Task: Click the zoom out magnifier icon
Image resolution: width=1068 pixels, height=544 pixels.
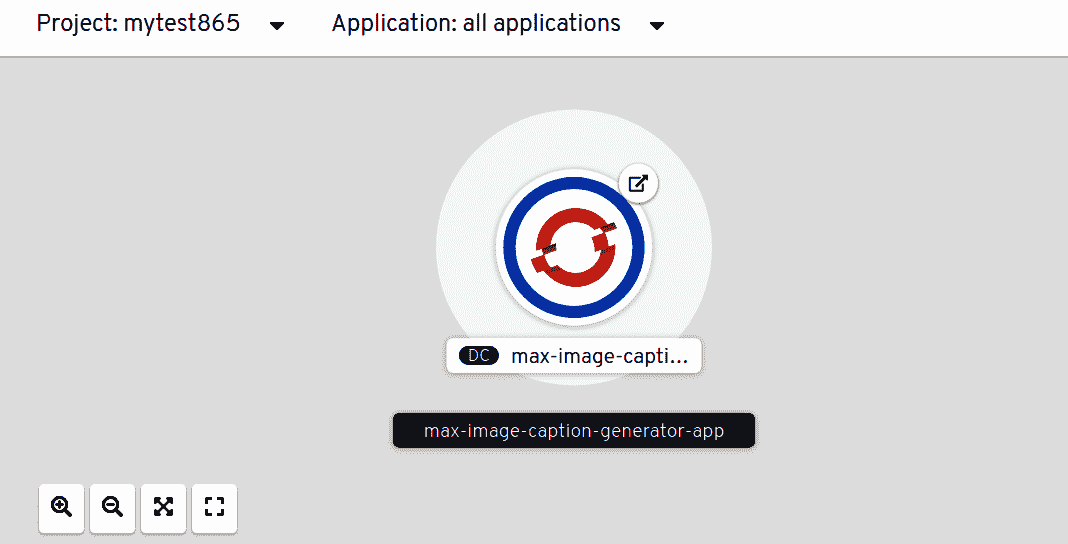Action: coord(112,507)
